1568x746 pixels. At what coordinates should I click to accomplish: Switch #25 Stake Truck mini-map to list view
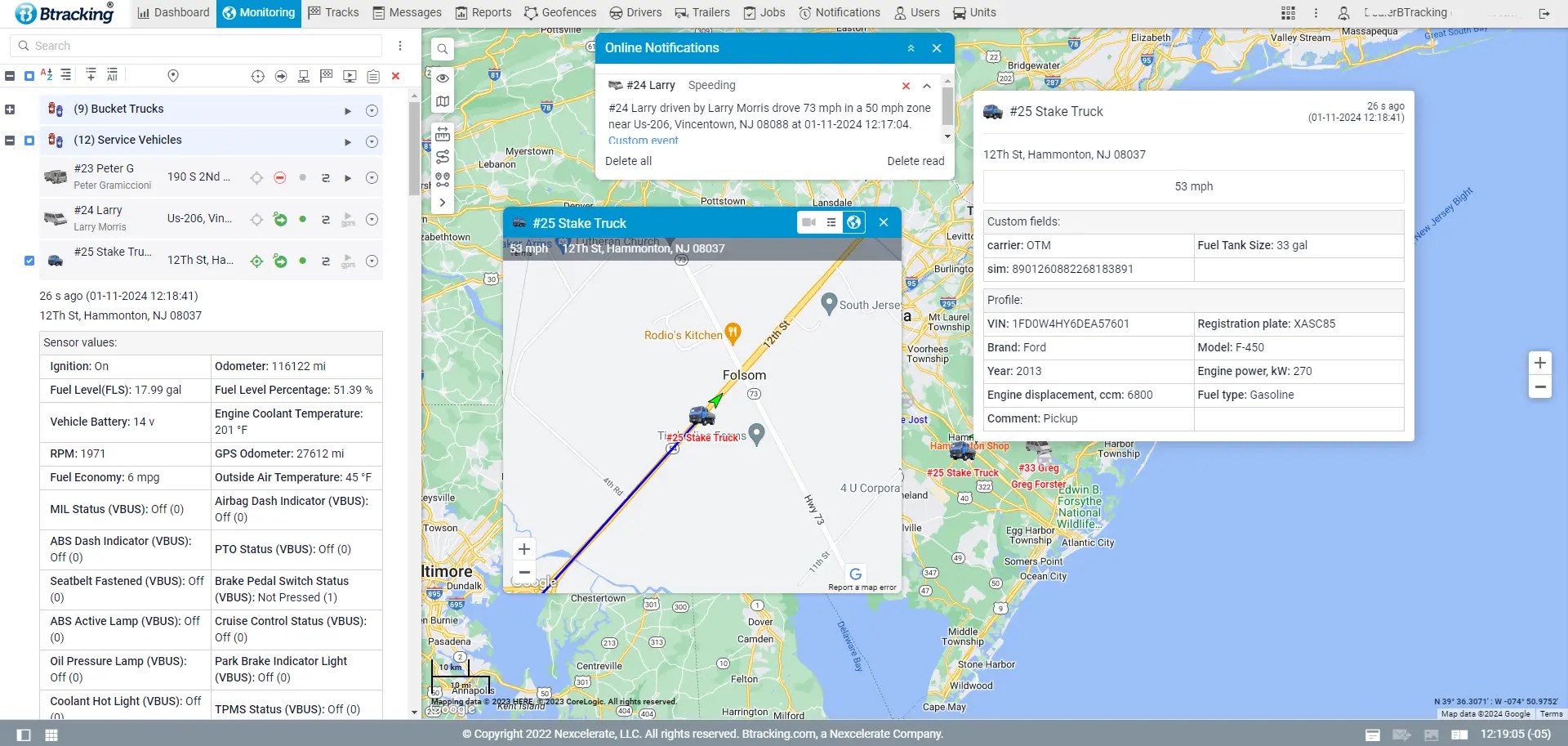pyautogui.click(x=831, y=222)
